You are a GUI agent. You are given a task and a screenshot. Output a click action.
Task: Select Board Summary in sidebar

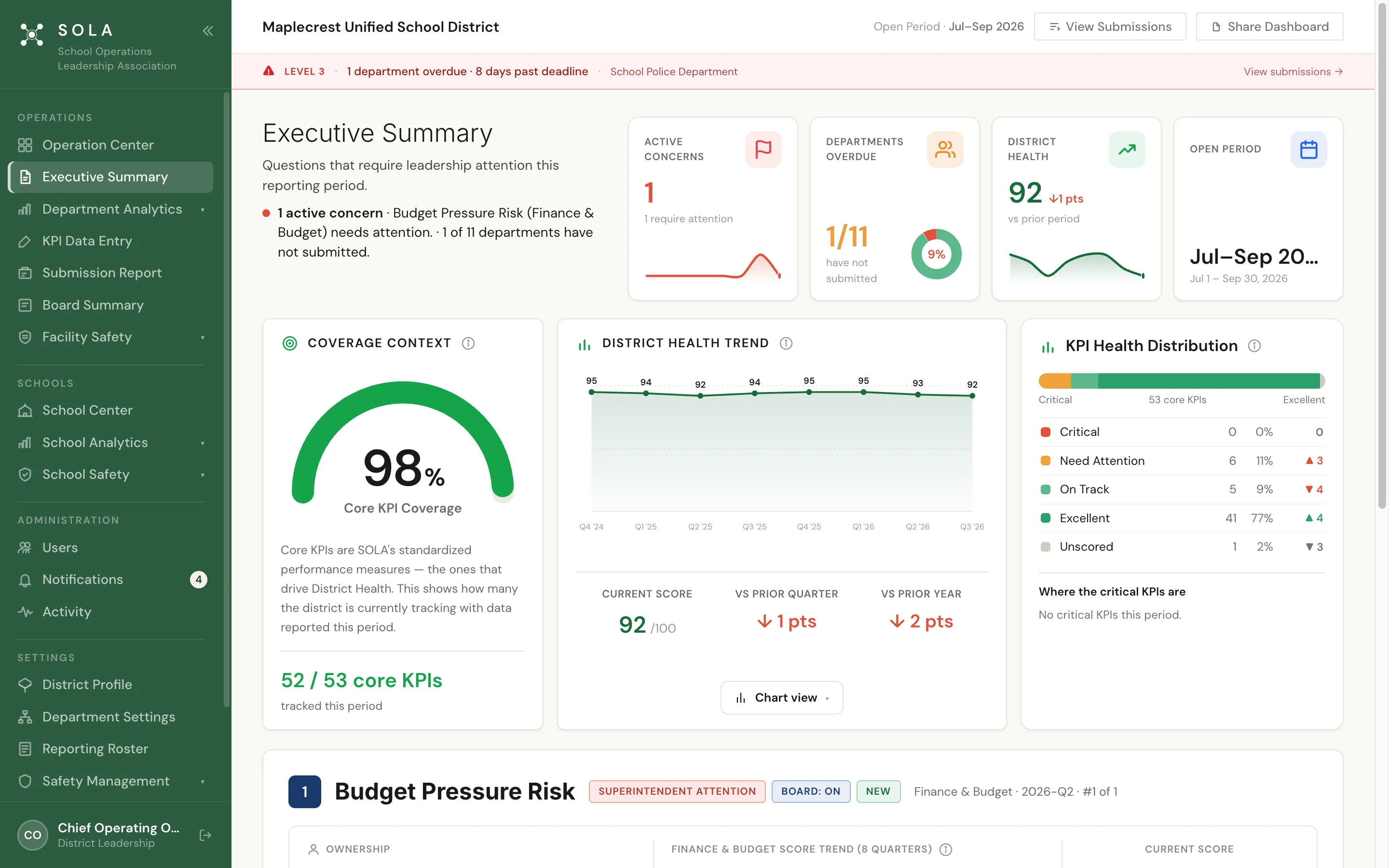[x=110, y=305]
